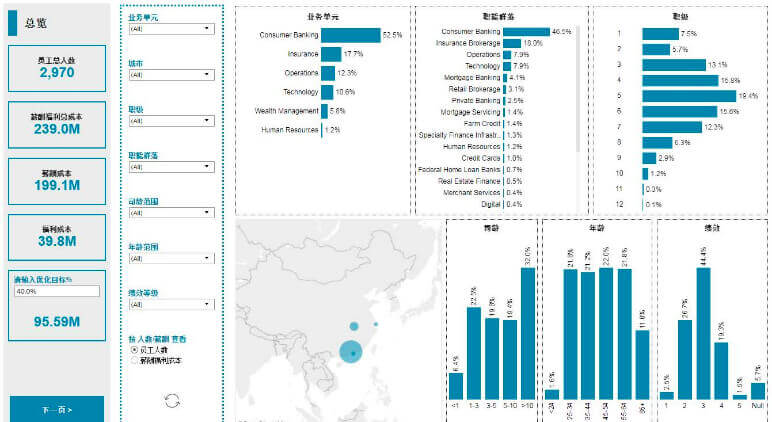772x422 pixels.
Task: Open the 司龄范围 filter dropdown
Action: [x=171, y=213]
